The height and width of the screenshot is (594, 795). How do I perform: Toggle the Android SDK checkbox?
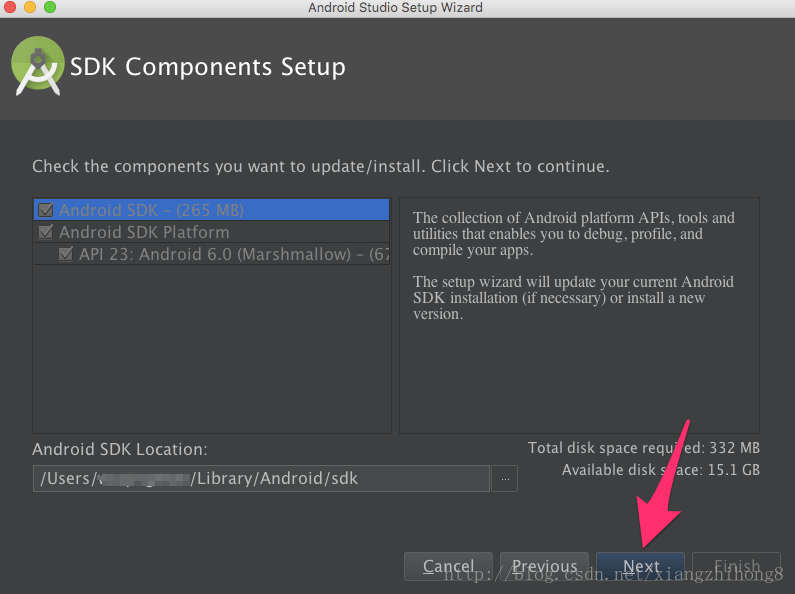point(46,210)
